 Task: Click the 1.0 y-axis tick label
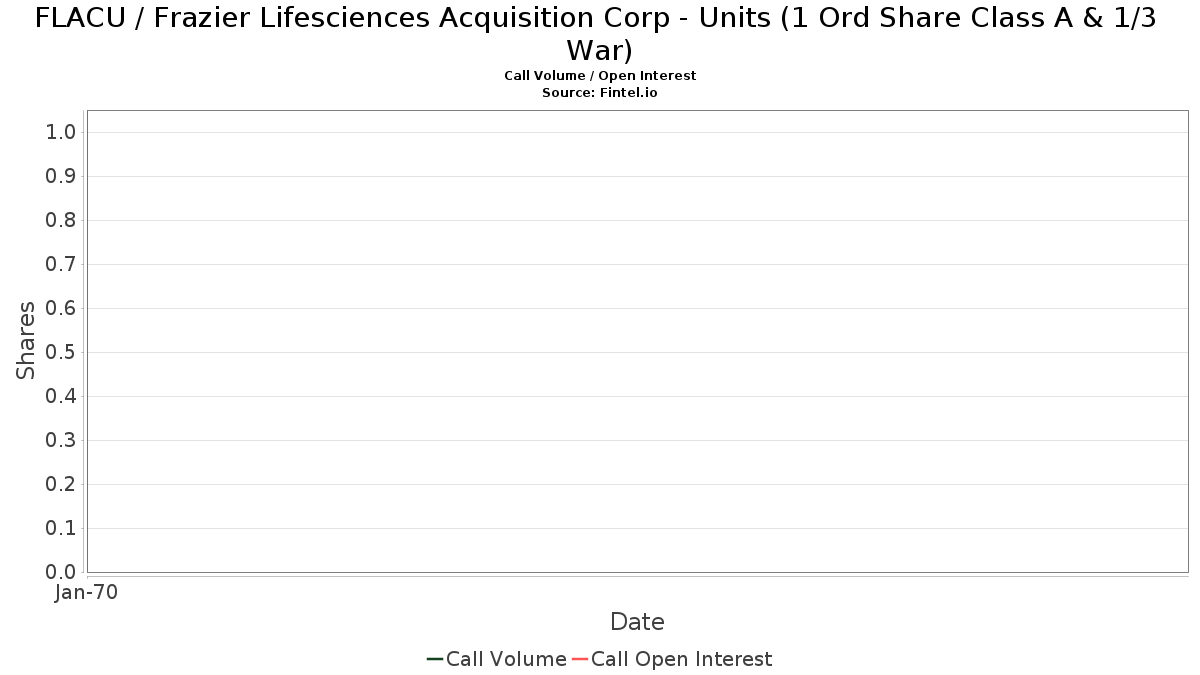(61, 132)
